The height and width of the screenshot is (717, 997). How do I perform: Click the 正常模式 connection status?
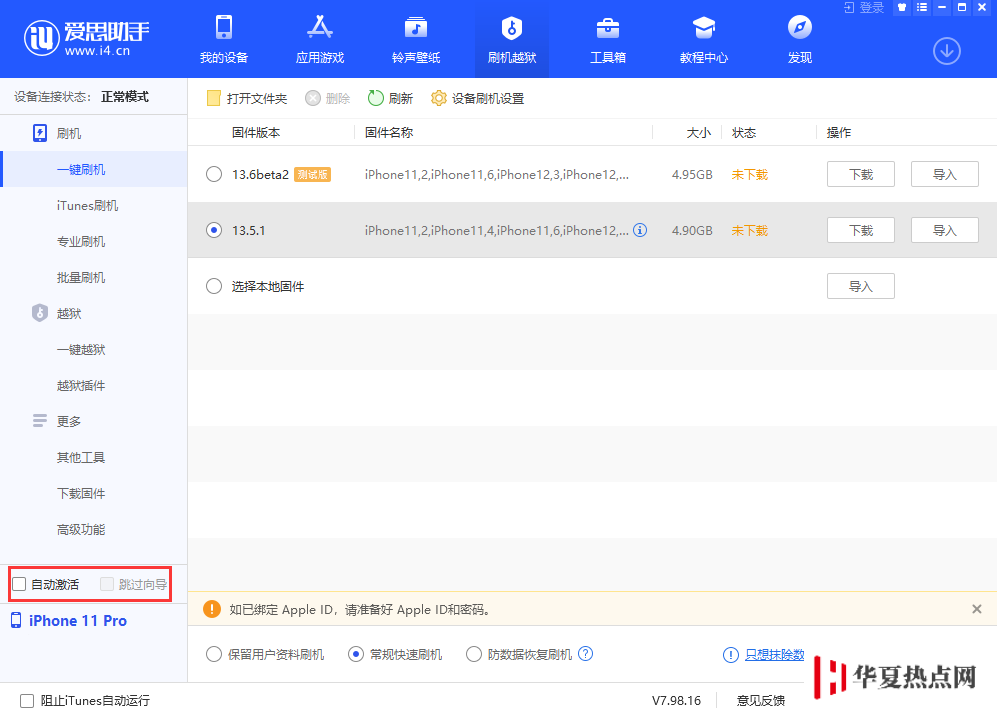pos(125,97)
